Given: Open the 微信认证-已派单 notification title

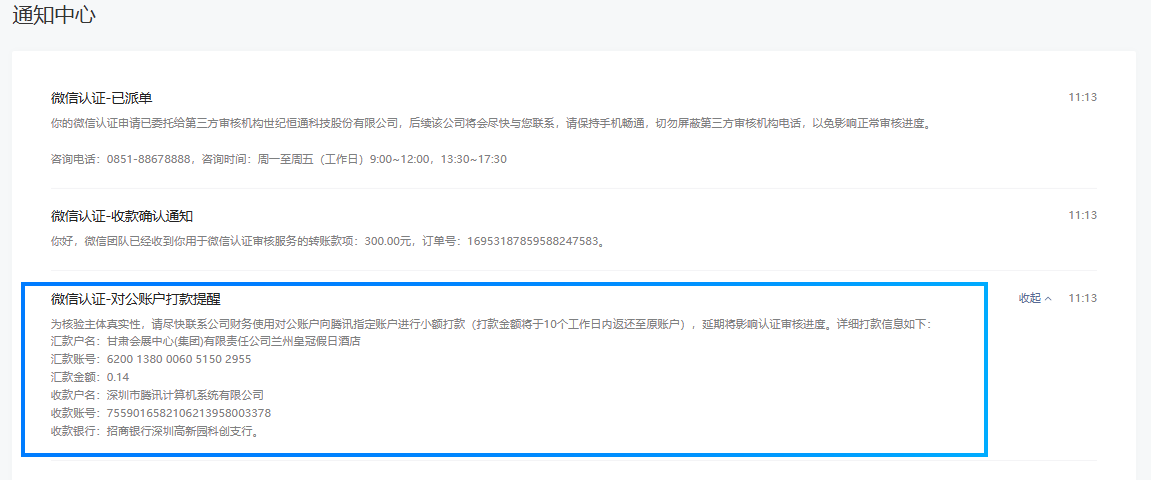Looking at the screenshot, I should click(x=101, y=98).
